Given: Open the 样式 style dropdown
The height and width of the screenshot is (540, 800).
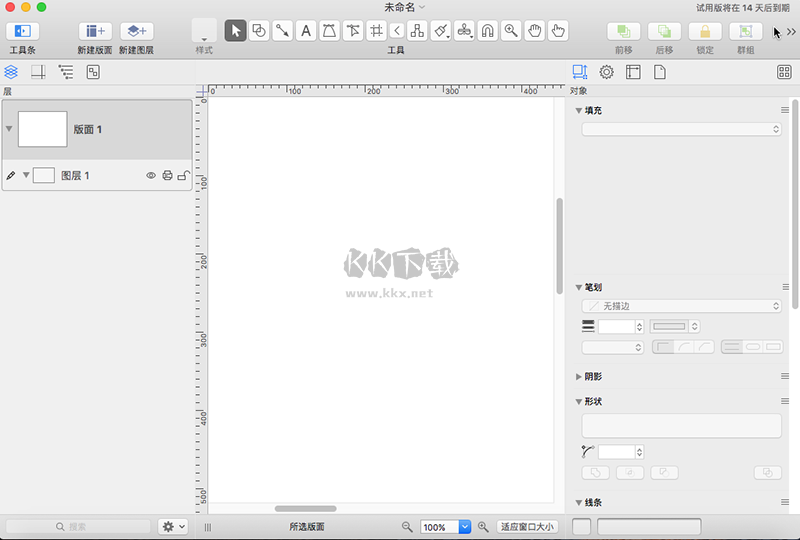Looking at the screenshot, I should (x=204, y=31).
